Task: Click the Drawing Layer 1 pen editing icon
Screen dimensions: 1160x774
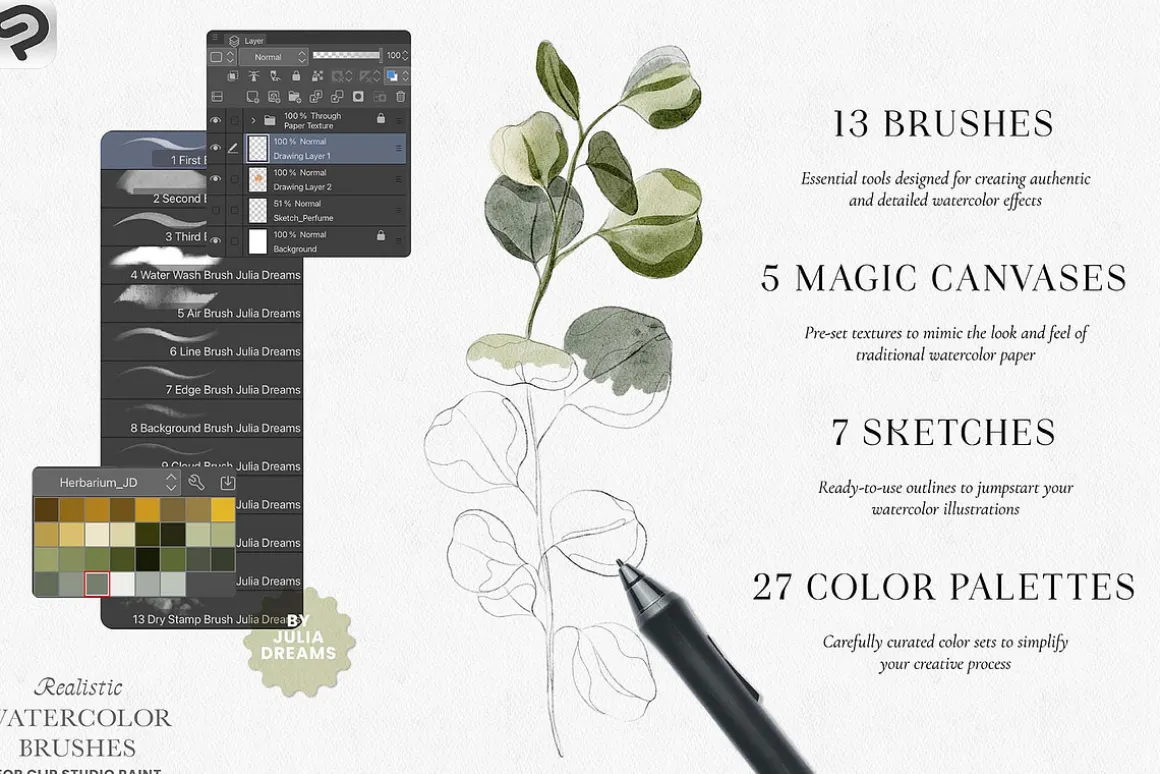Action: (x=234, y=148)
